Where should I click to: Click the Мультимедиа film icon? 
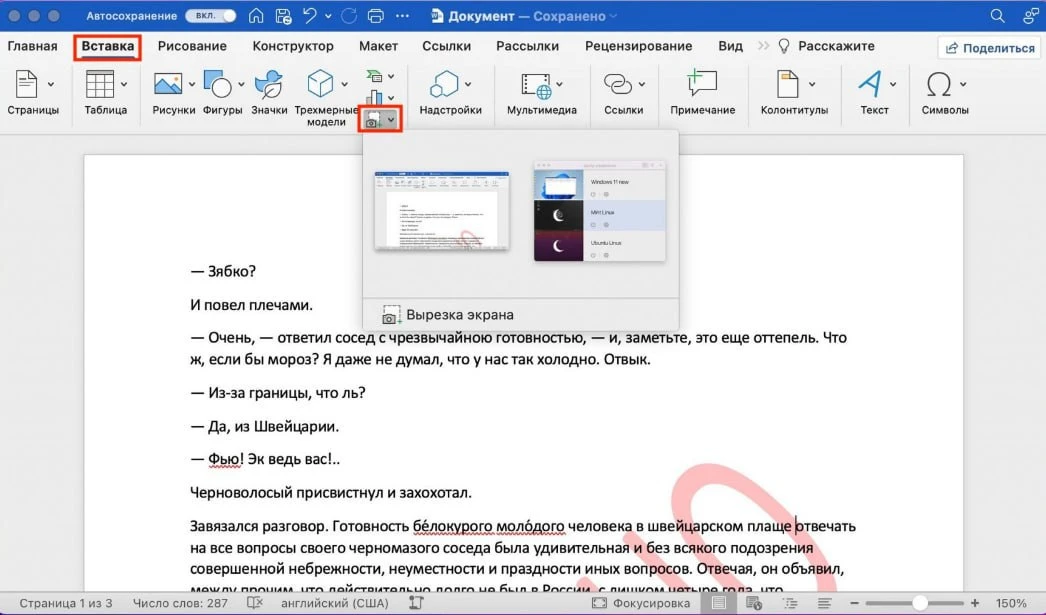536,85
